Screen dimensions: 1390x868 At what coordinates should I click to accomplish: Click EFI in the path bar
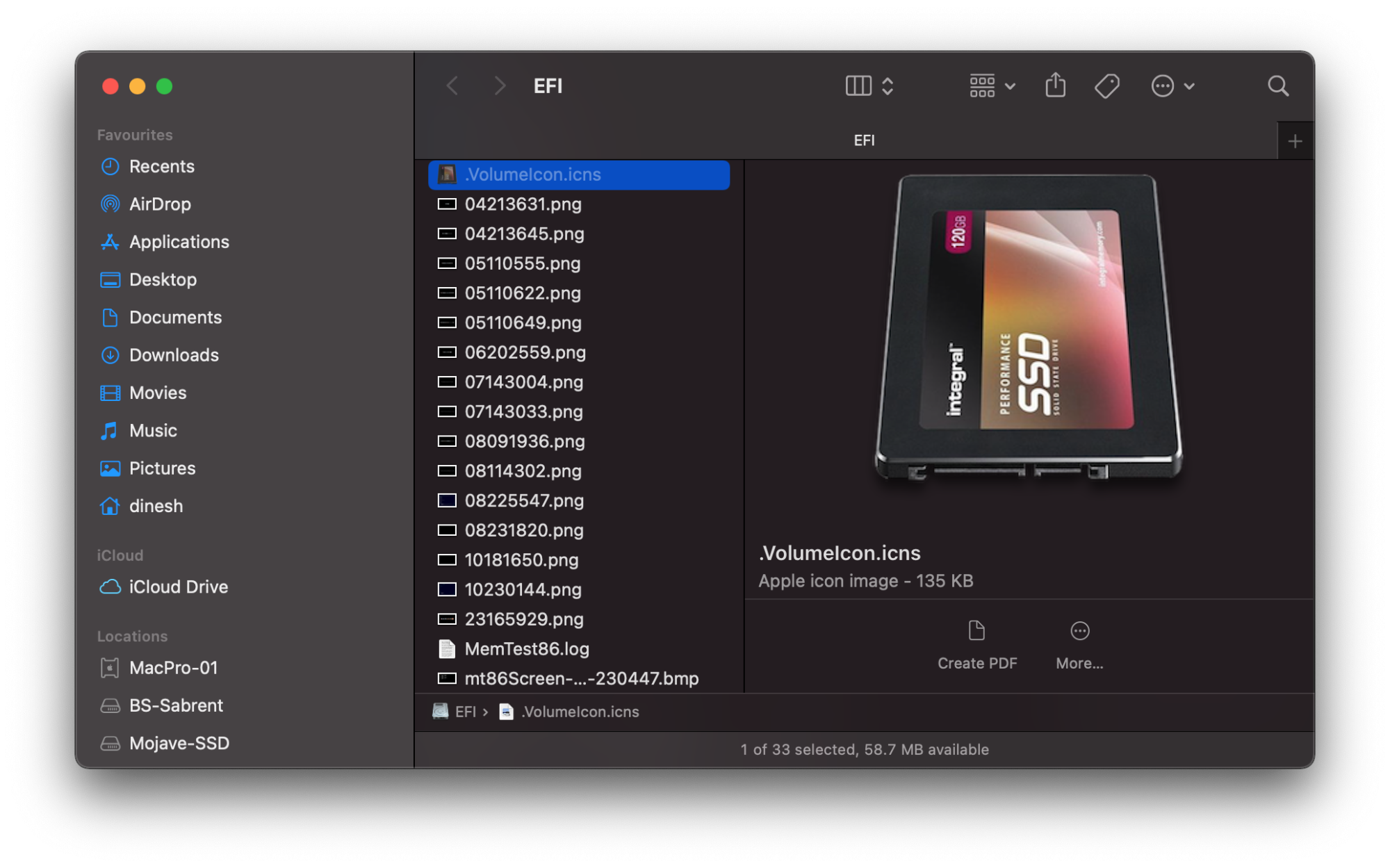point(464,712)
